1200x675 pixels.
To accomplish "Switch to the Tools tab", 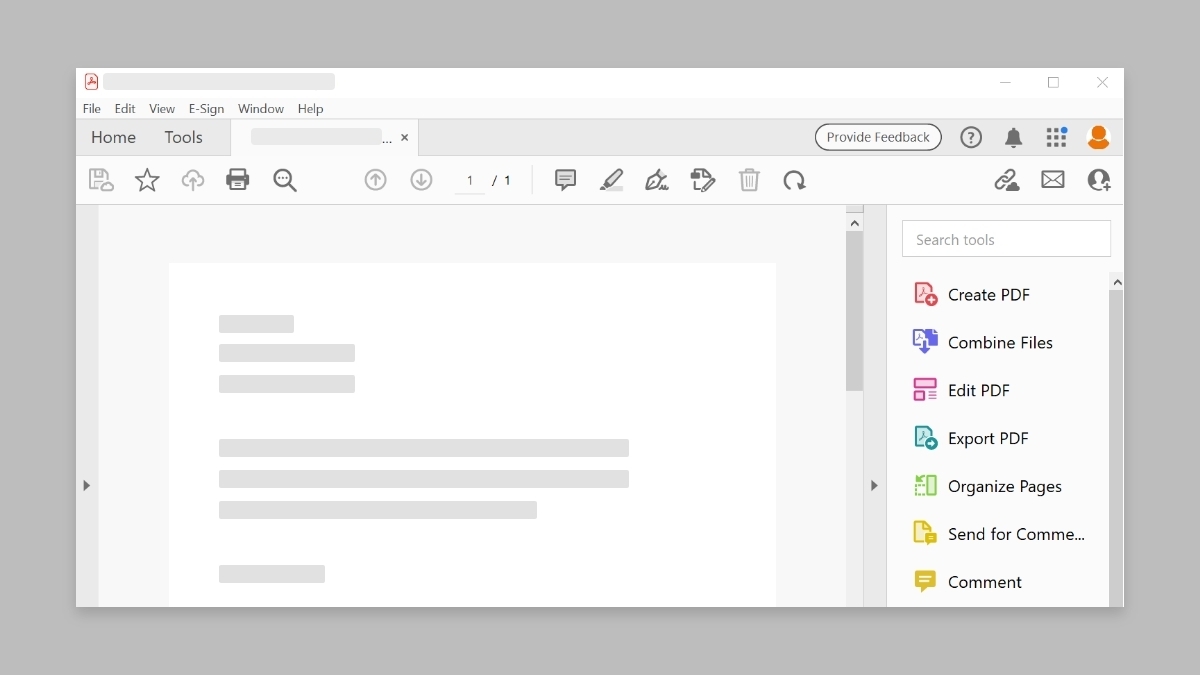I will point(184,138).
